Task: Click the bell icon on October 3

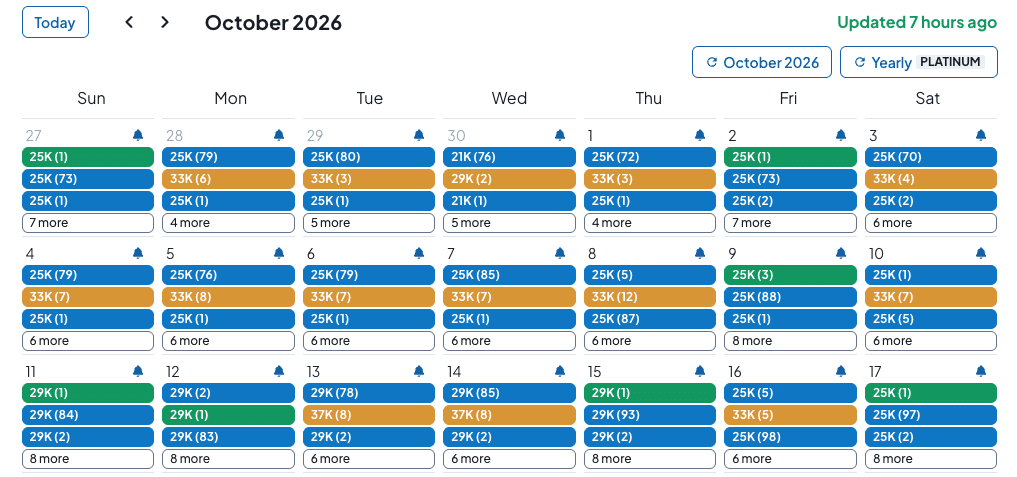Action: click(x=981, y=136)
